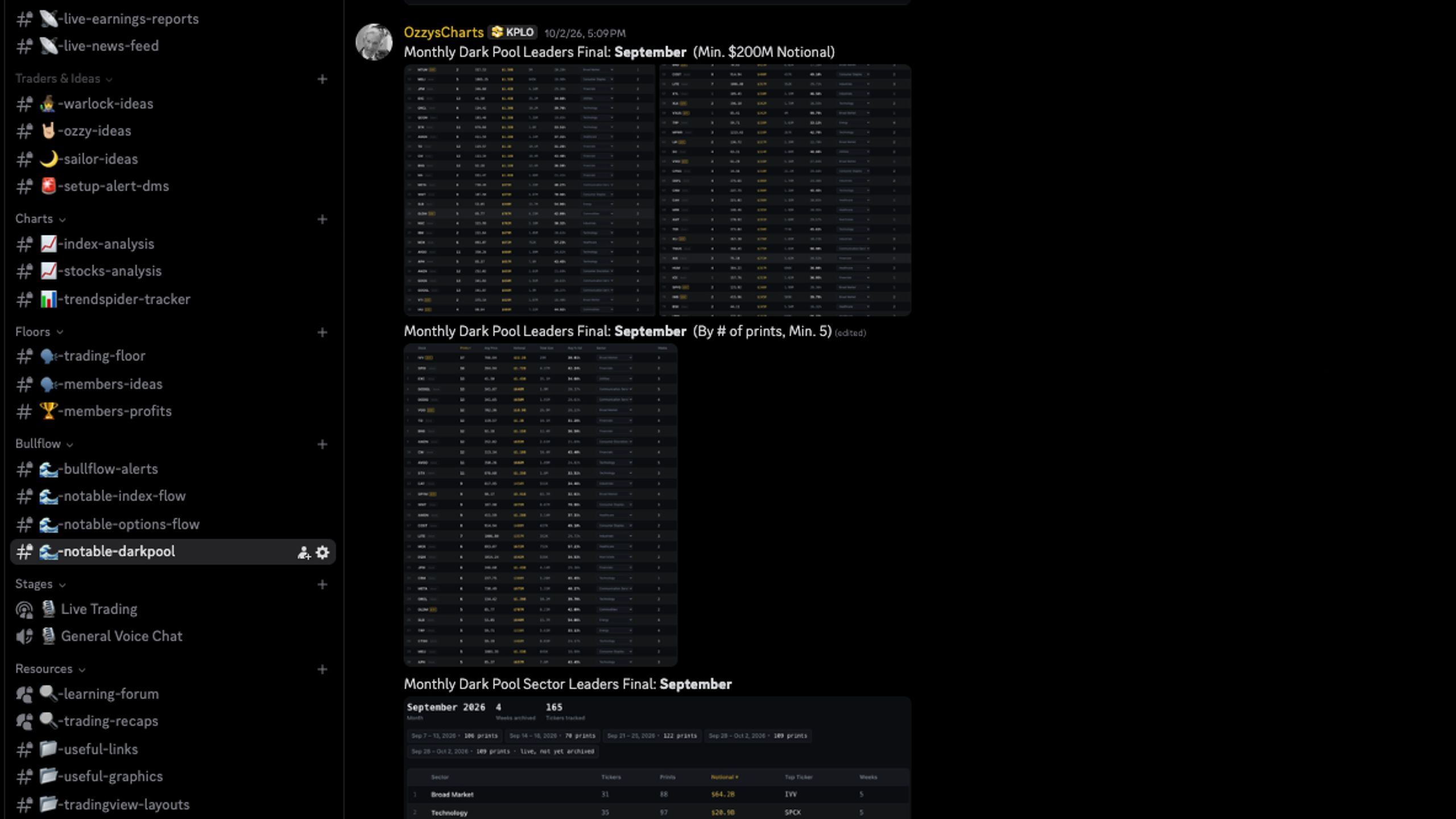Open the live-earnings-reports channel
Image resolution: width=1456 pixels, height=819 pixels.
173,19
